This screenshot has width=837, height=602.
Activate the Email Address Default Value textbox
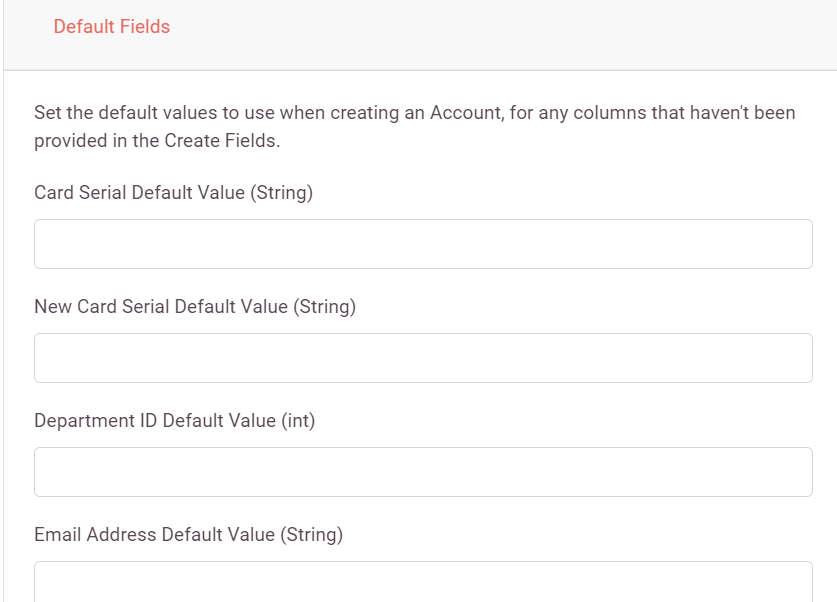423,582
